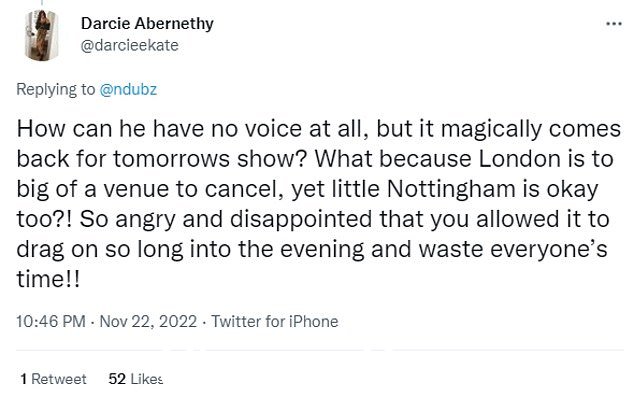
Task: View the 1 Retweet list
Action: (x=53, y=379)
